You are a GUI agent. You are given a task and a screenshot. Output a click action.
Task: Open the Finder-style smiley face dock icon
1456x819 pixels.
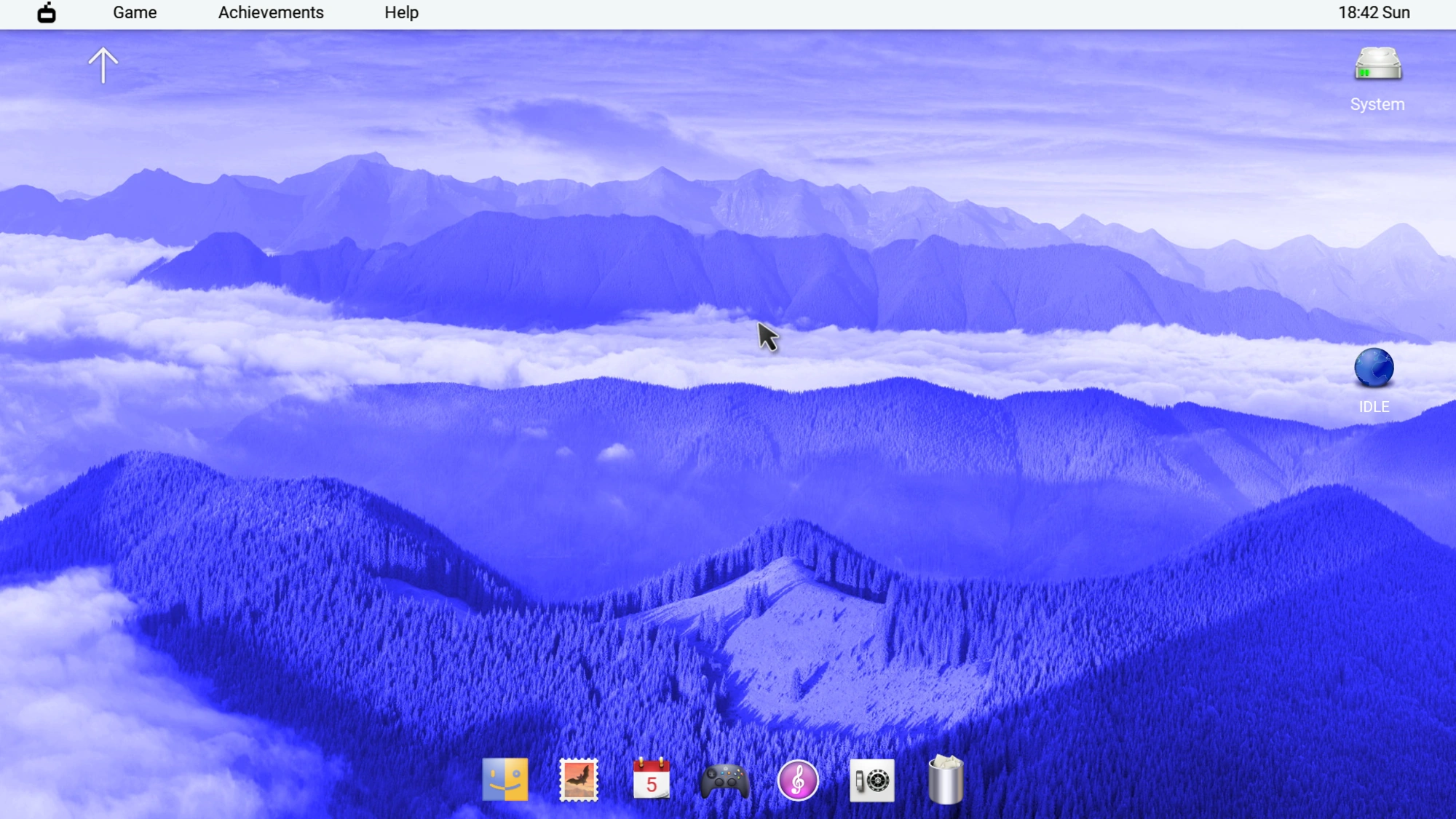(x=505, y=780)
